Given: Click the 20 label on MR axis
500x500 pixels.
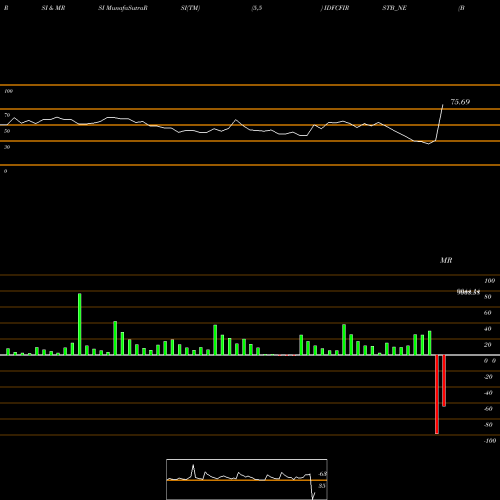Looking at the screenshot, I should click(488, 345).
